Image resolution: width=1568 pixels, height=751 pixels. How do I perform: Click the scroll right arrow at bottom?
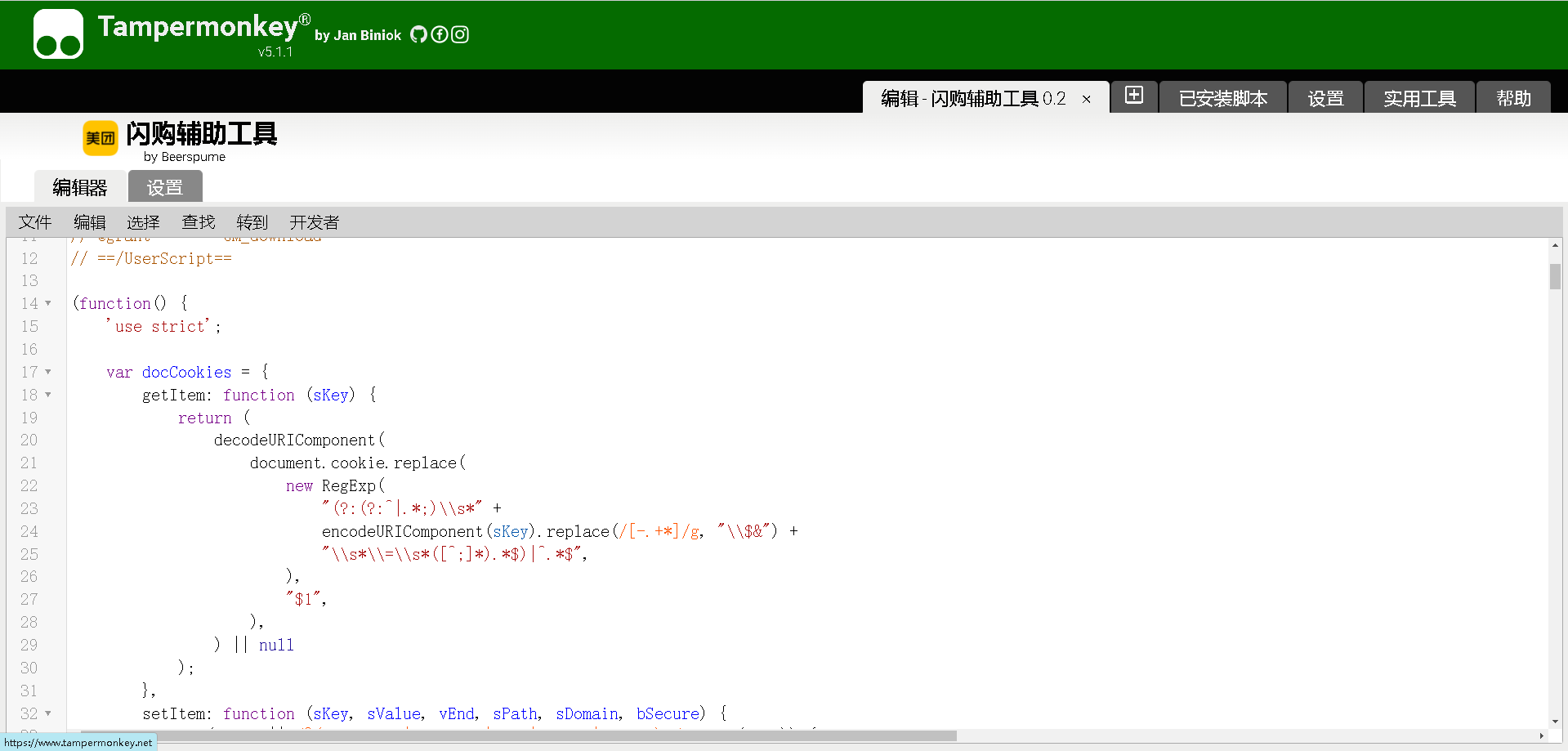click(1542, 735)
